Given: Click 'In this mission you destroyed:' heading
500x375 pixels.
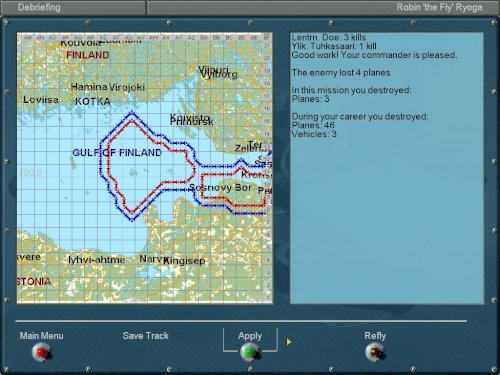Looking at the screenshot, I should click(x=351, y=90).
